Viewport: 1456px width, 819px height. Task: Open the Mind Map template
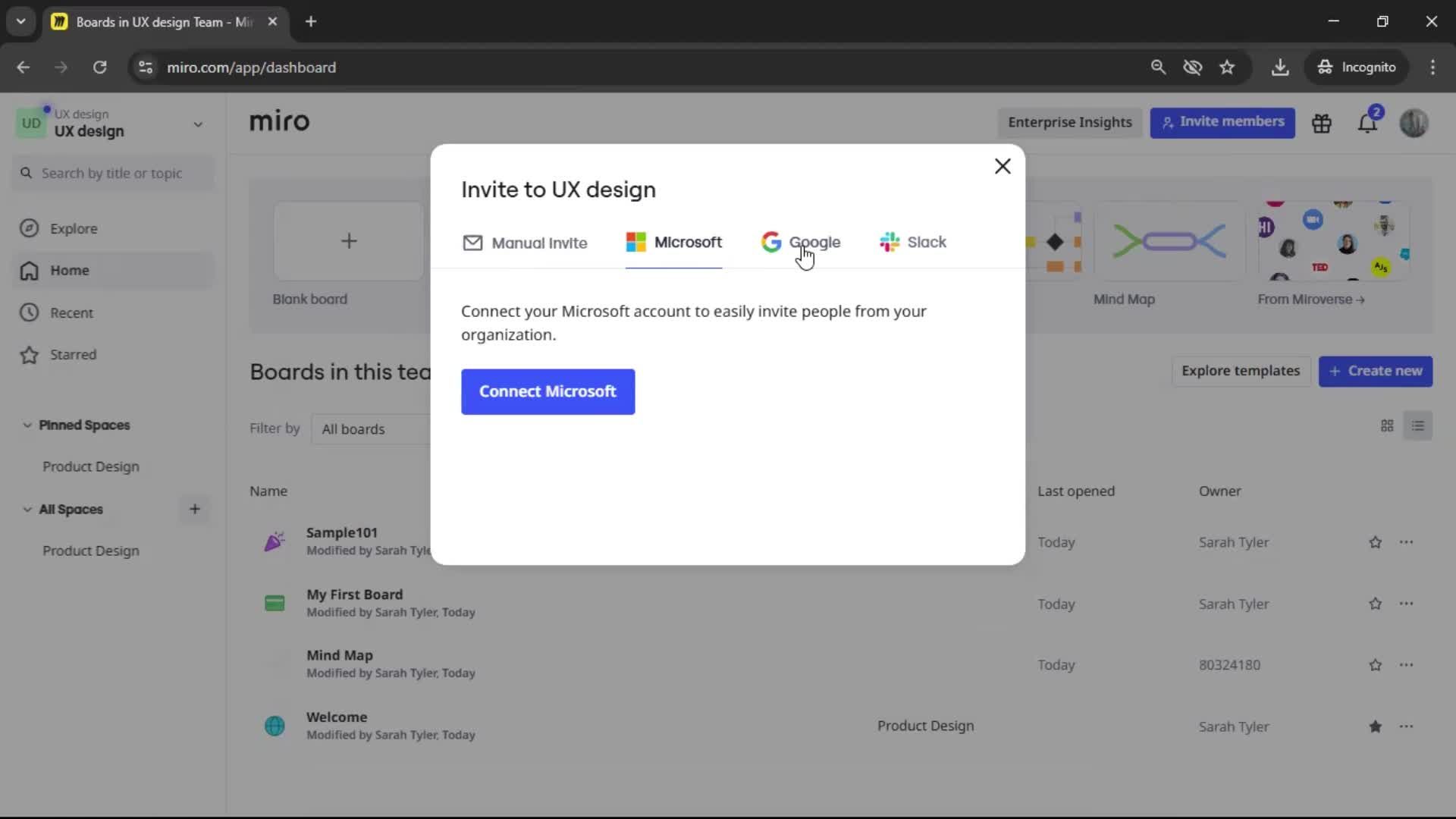1169,241
